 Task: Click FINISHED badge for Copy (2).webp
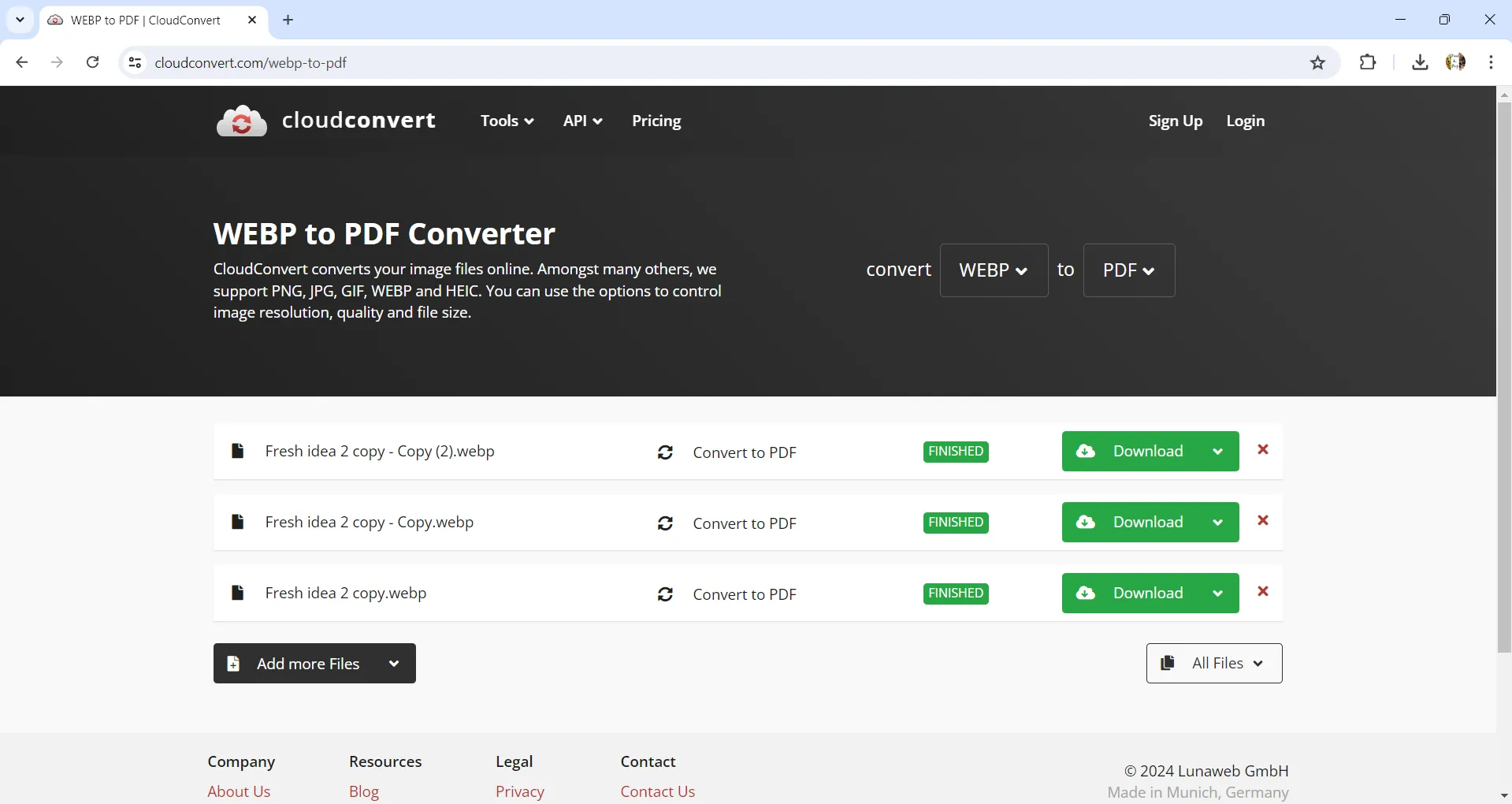pyautogui.click(x=956, y=452)
